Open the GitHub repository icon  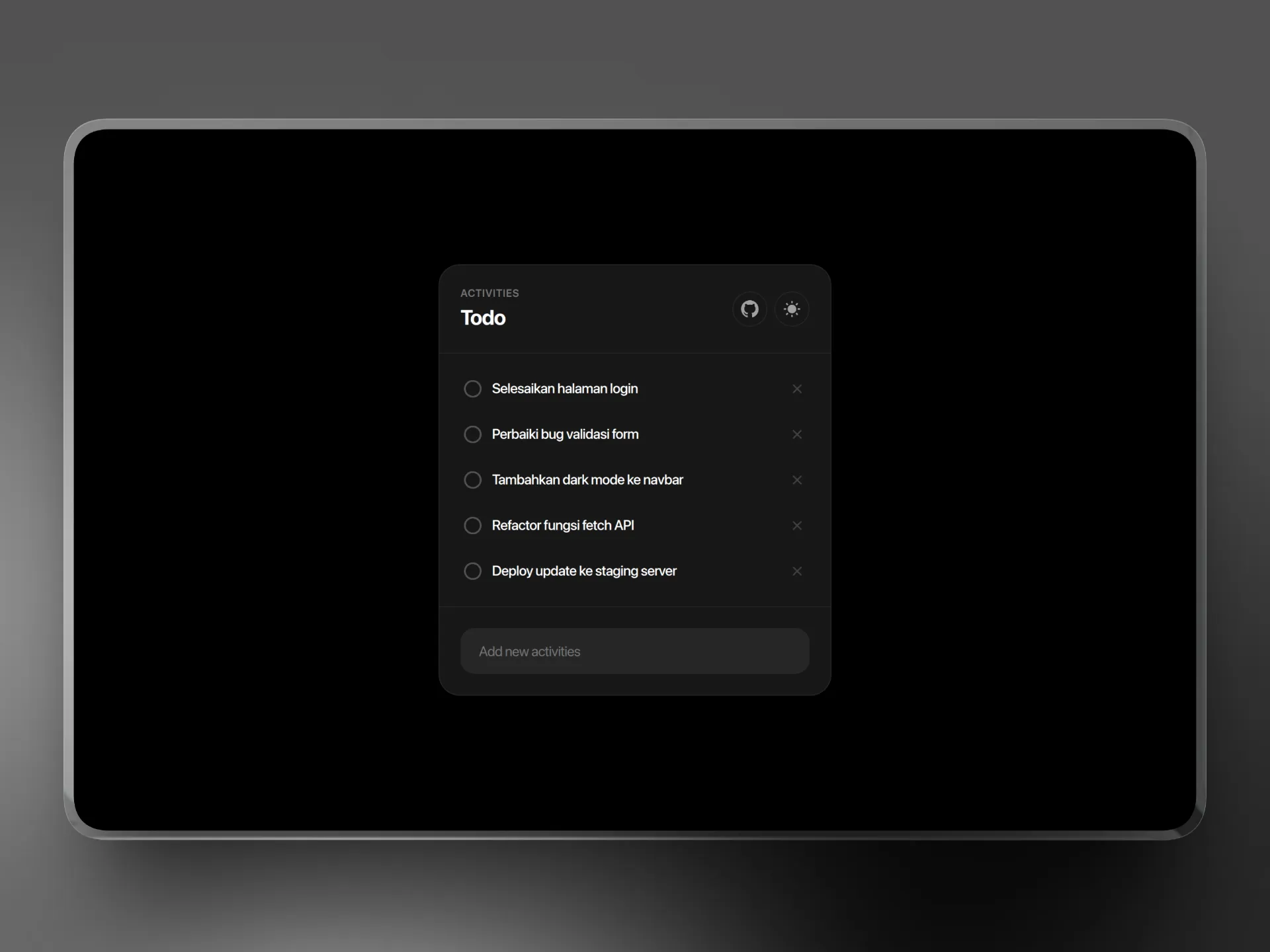(749, 309)
